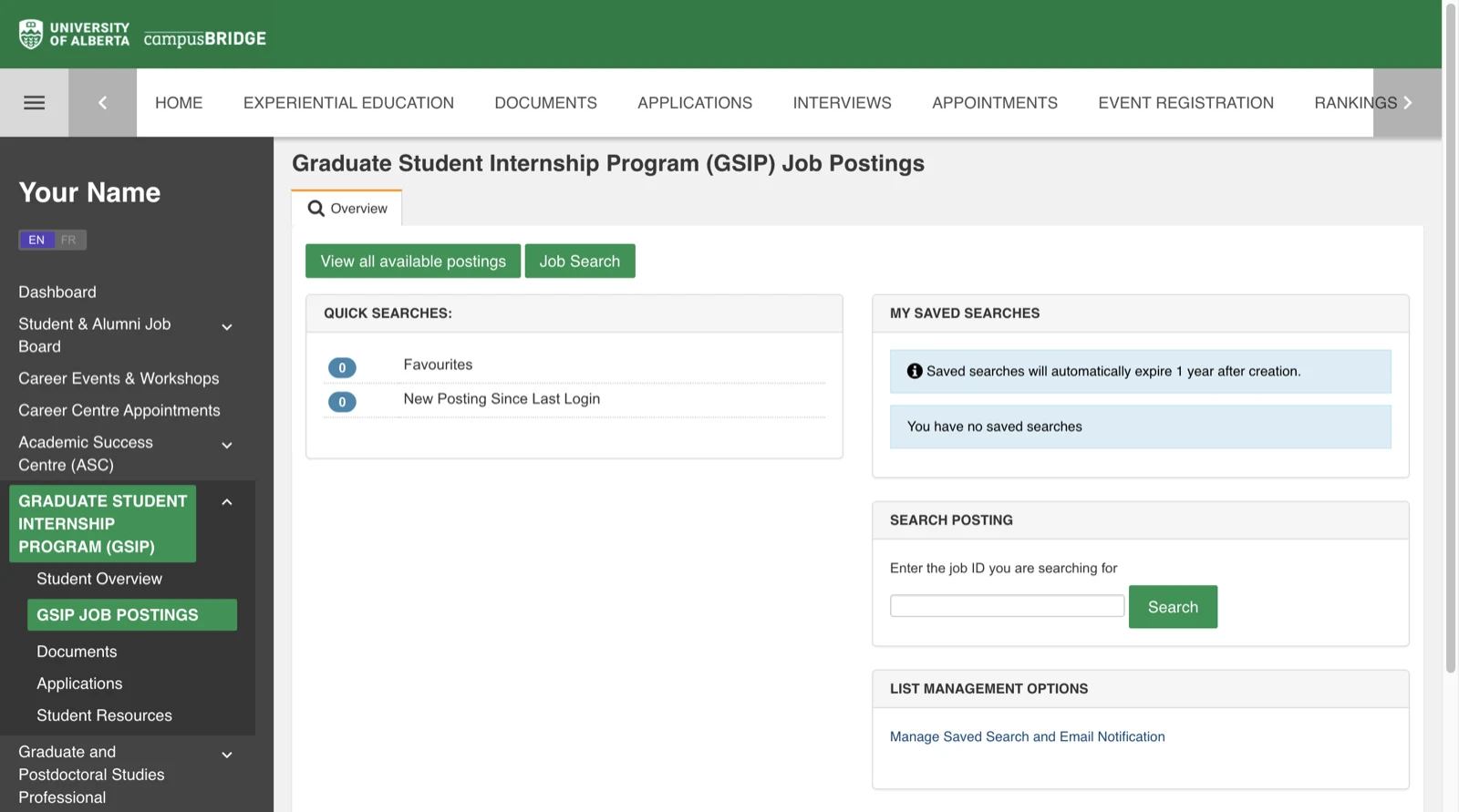The height and width of the screenshot is (812, 1459).
Task: Expand Academic Success Centre submenu
Action: pyautogui.click(x=227, y=446)
